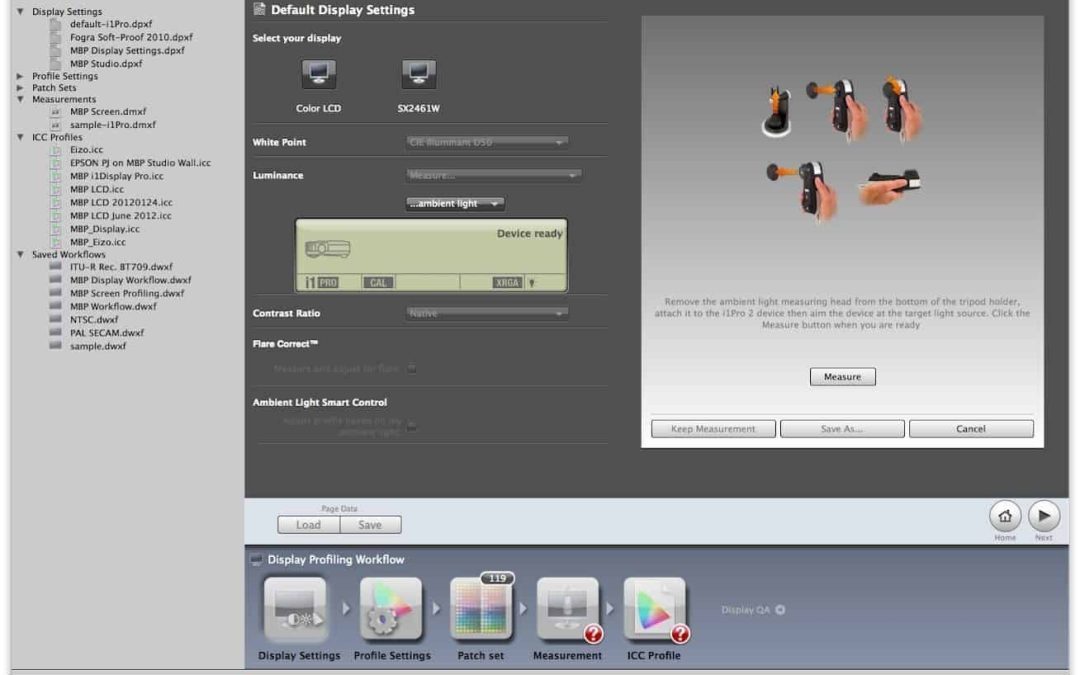Image resolution: width=1080 pixels, height=675 pixels.
Task: Add Display QA with plus icon
Action: [780, 610]
